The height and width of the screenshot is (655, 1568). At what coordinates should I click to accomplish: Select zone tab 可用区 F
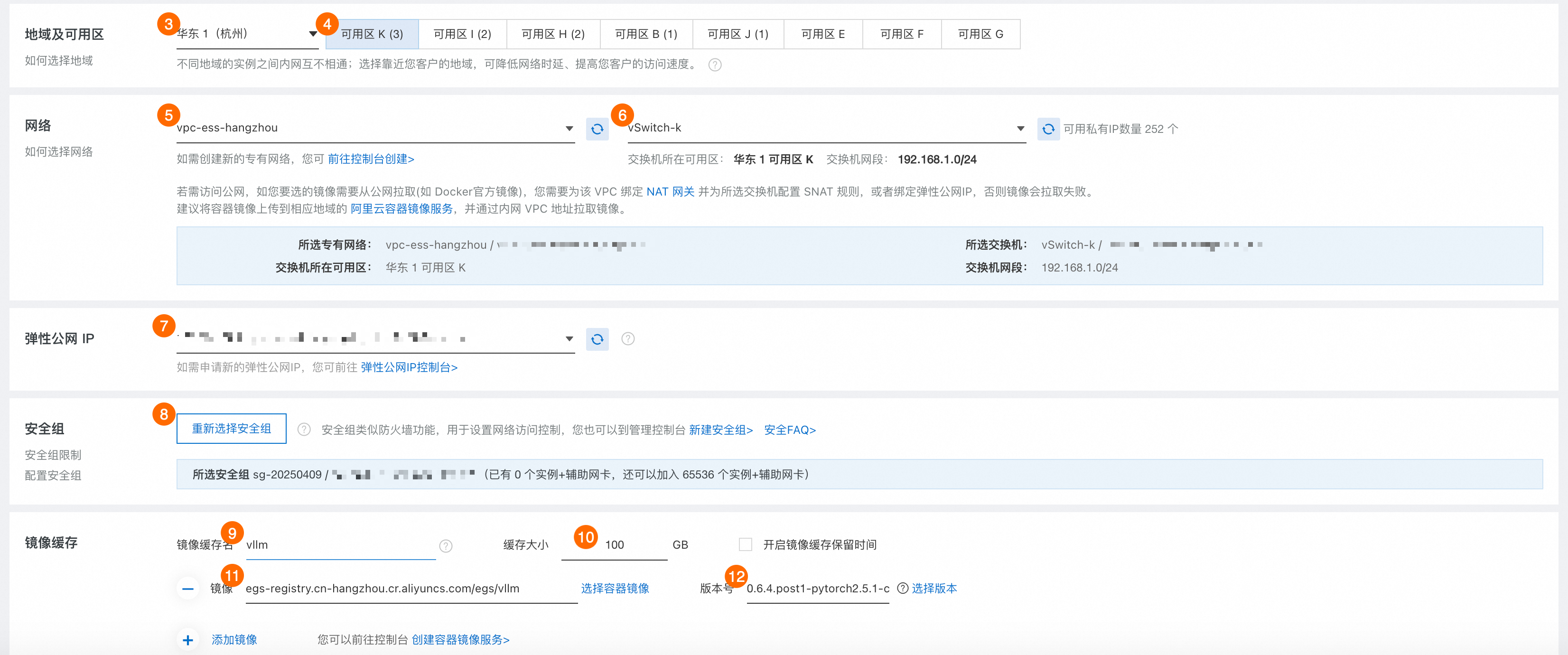pos(902,34)
